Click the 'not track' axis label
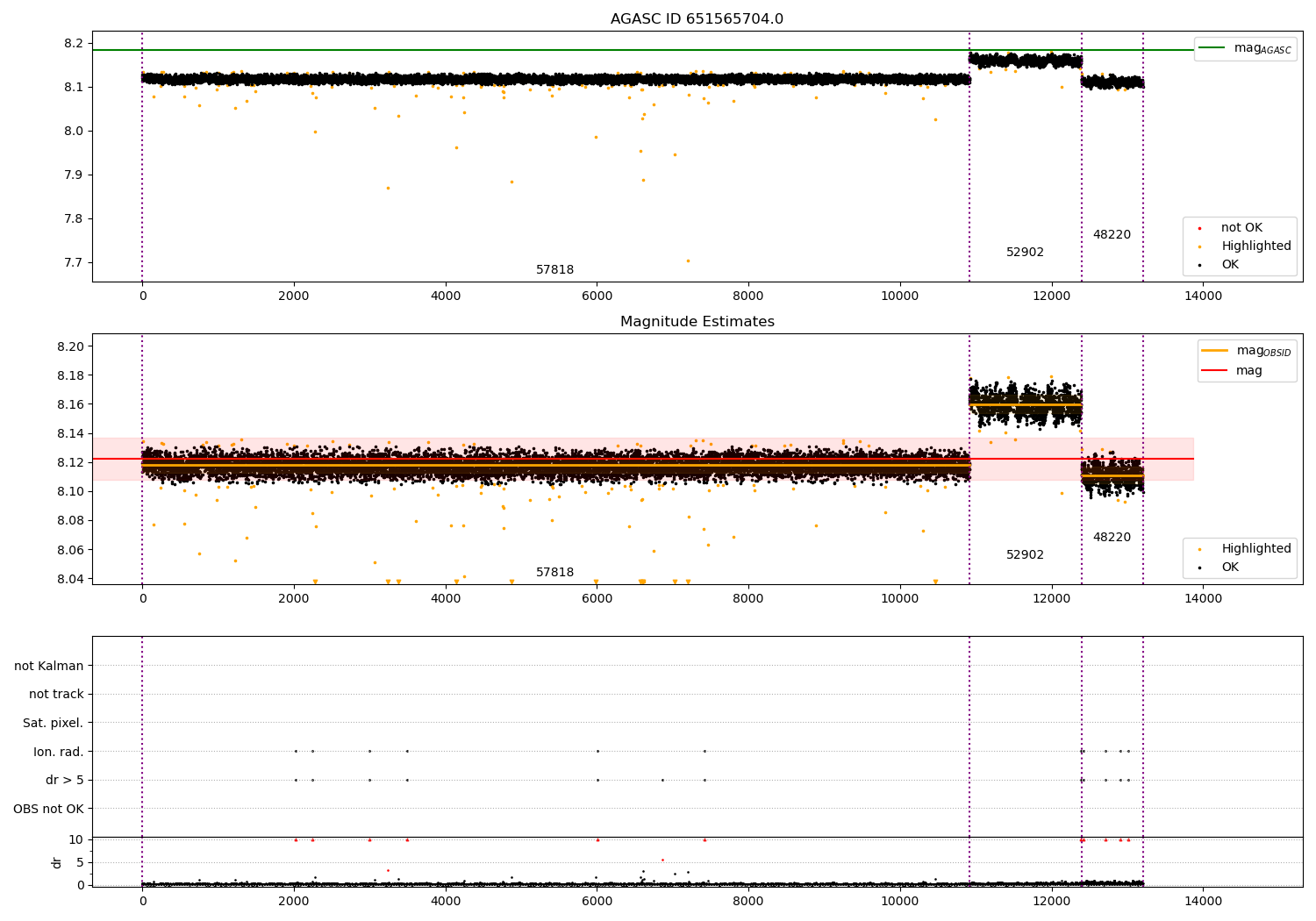Image resolution: width=1316 pixels, height=921 pixels. tap(56, 695)
